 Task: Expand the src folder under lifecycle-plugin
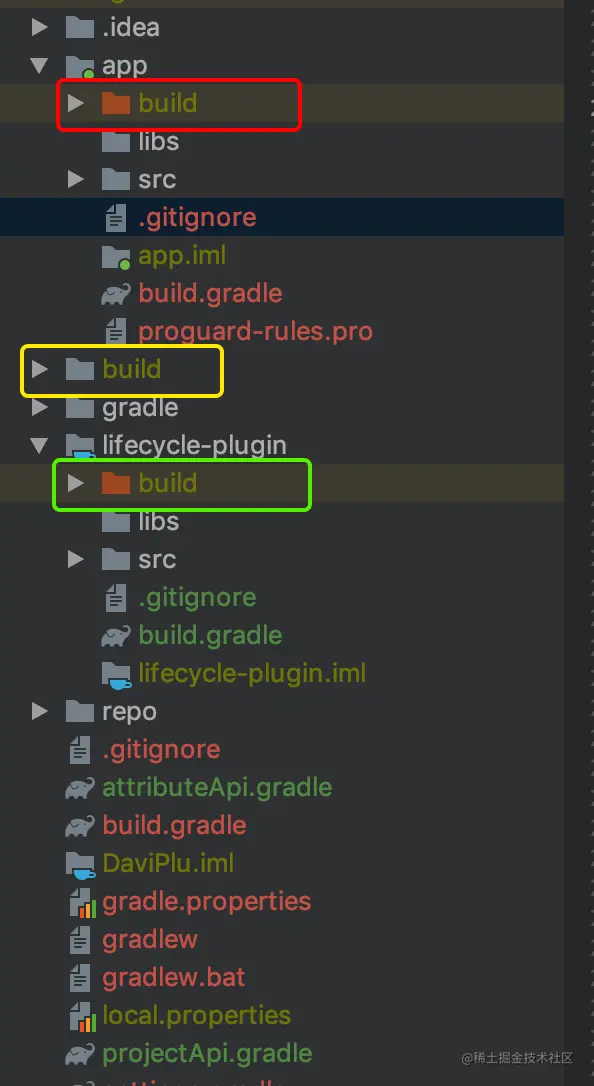click(78, 559)
